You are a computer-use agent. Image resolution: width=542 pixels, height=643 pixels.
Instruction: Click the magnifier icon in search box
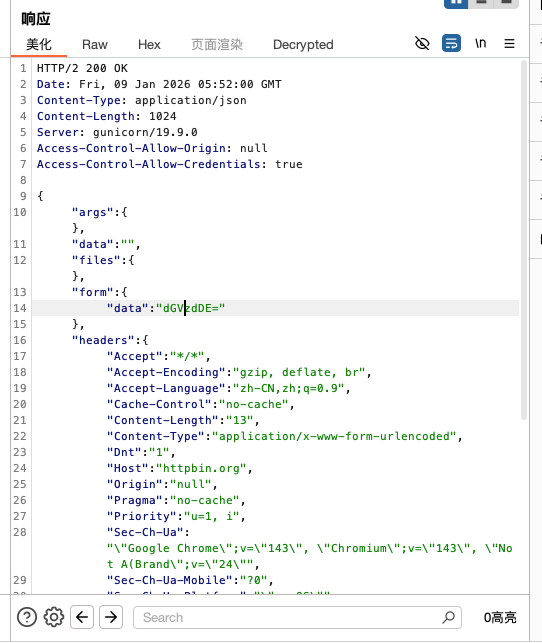pyautogui.click(x=449, y=617)
